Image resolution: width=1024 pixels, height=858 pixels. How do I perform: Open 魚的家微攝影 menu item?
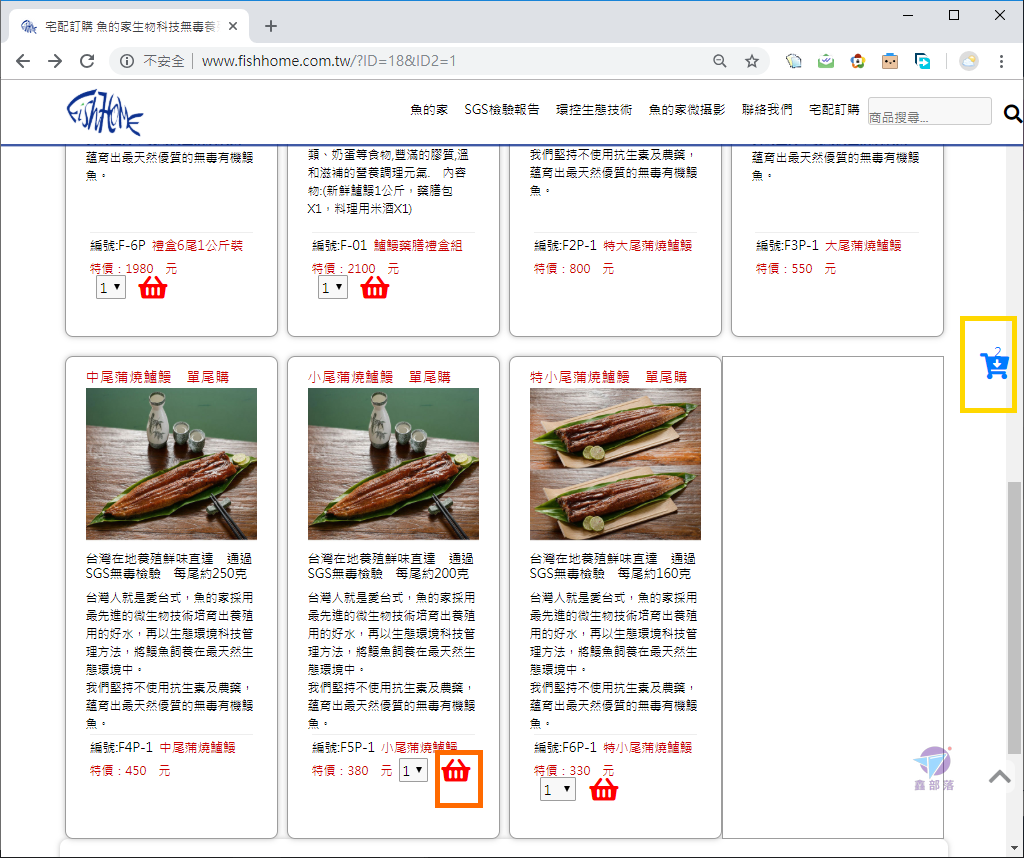(686, 110)
